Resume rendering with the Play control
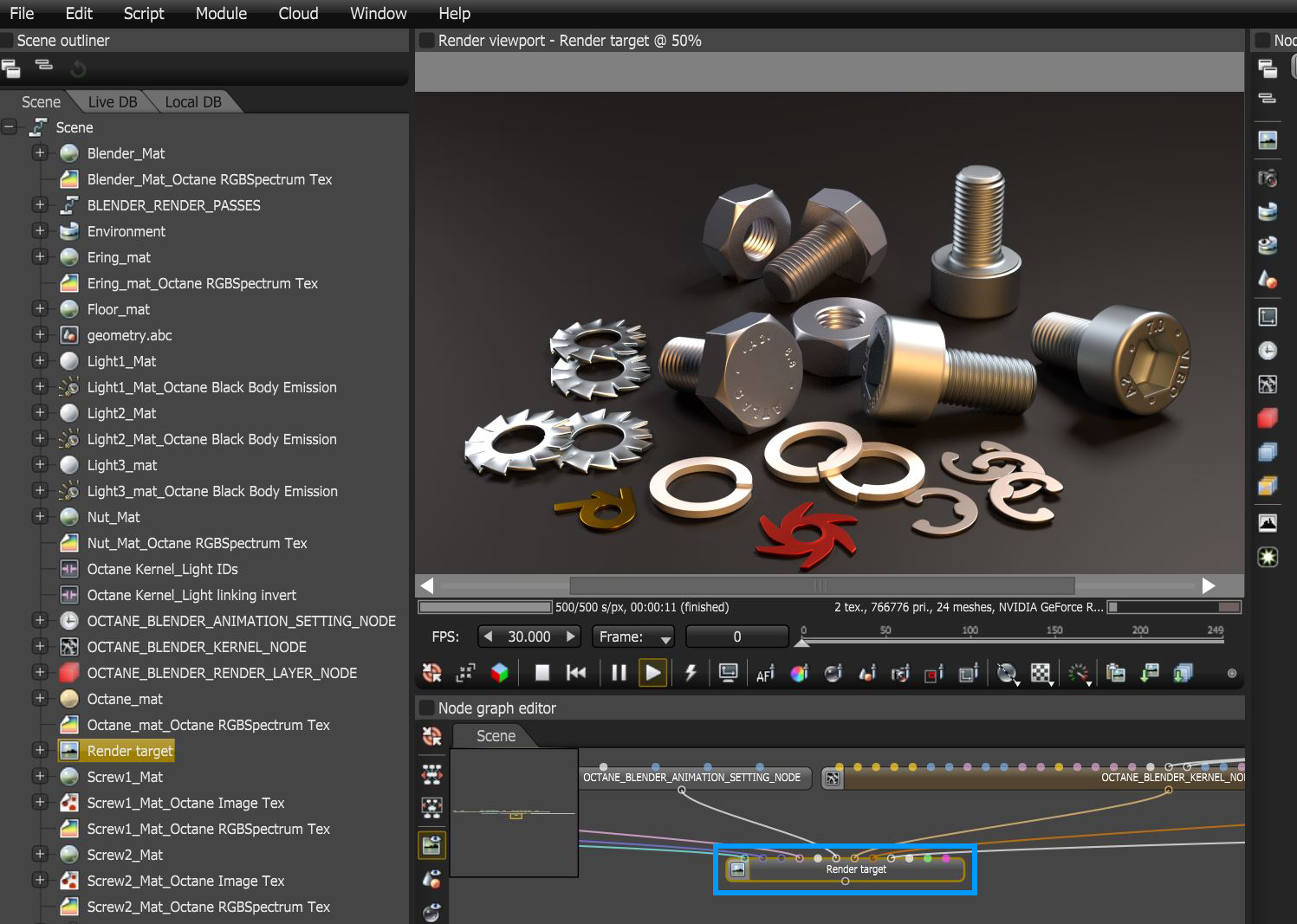 click(653, 673)
